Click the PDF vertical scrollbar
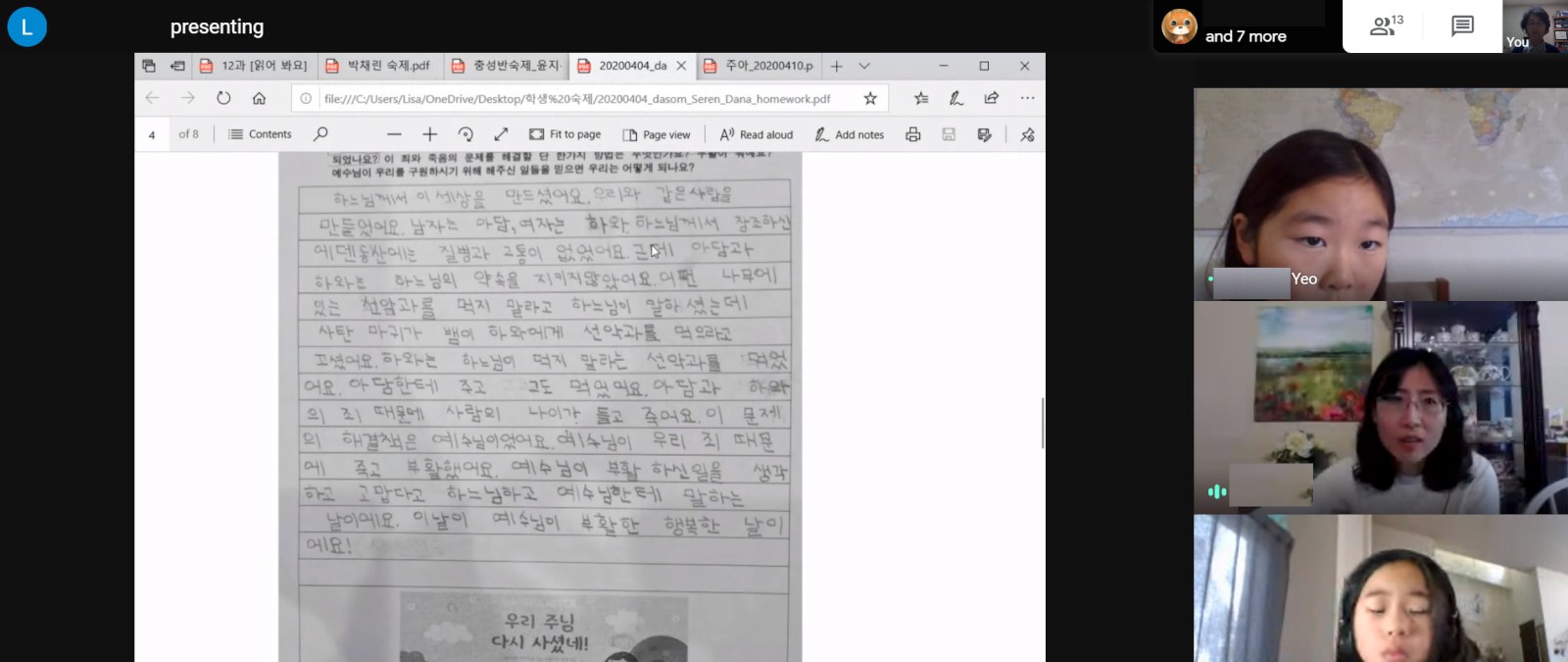The height and width of the screenshot is (662, 1568). 1042,423
